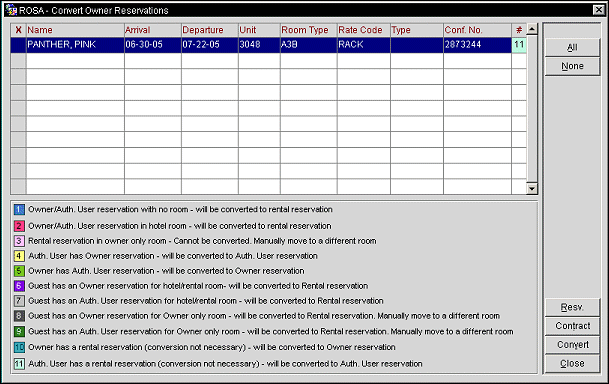The image size is (609, 384).
Task: Click the pale mint legend swatch 11
Action: click(x=19, y=364)
